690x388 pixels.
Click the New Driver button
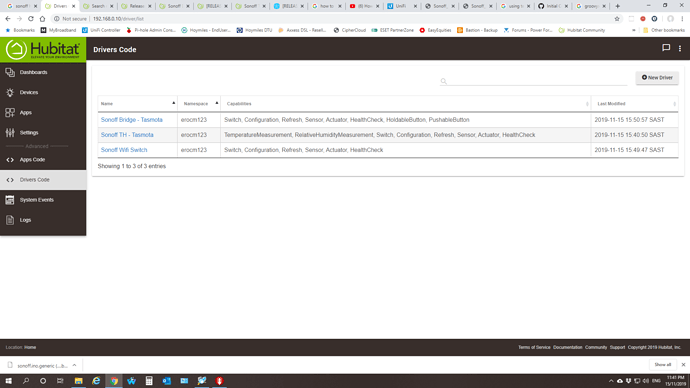point(657,77)
